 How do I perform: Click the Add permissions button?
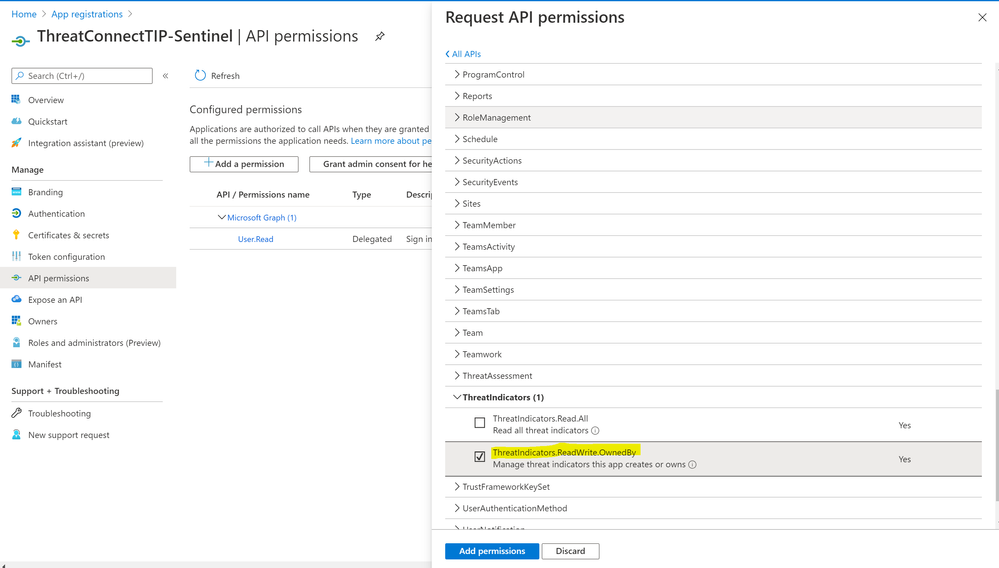coord(492,551)
